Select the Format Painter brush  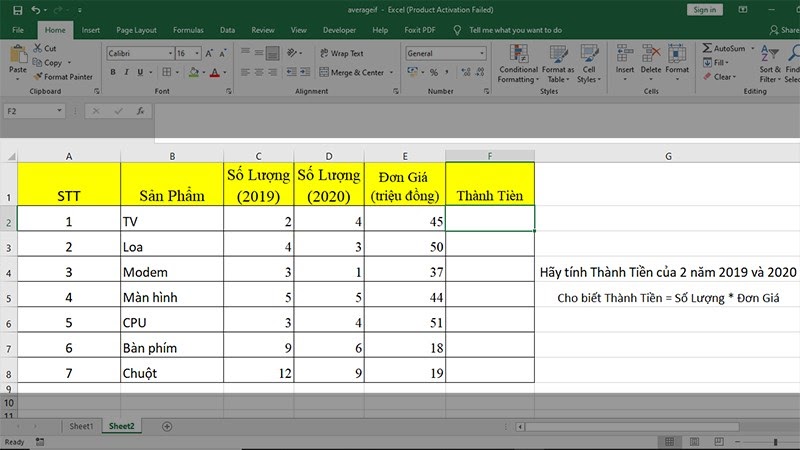63,77
